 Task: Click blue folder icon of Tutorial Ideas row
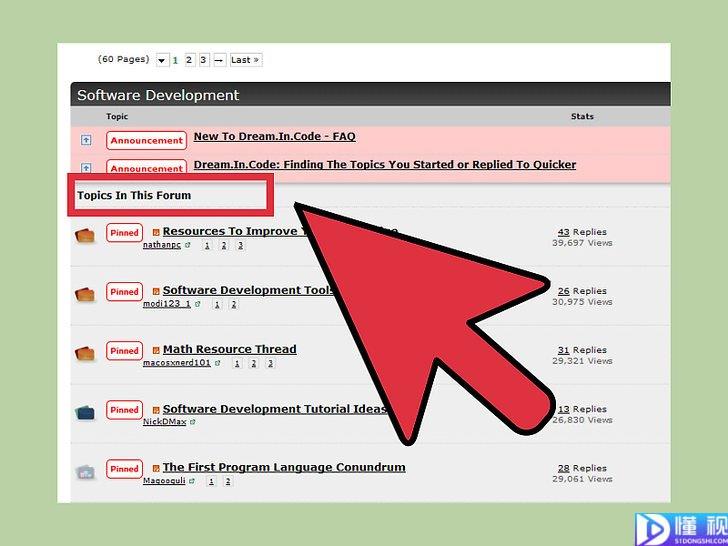84,412
